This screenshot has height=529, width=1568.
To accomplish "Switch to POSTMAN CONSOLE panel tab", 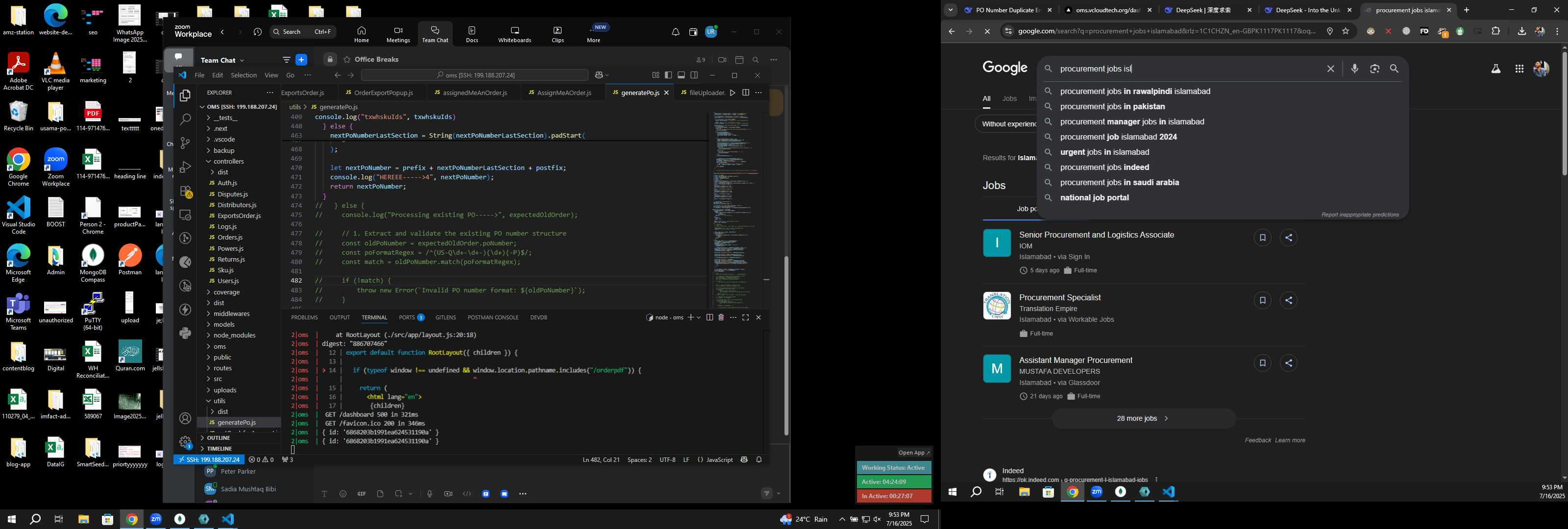I will click(x=493, y=317).
